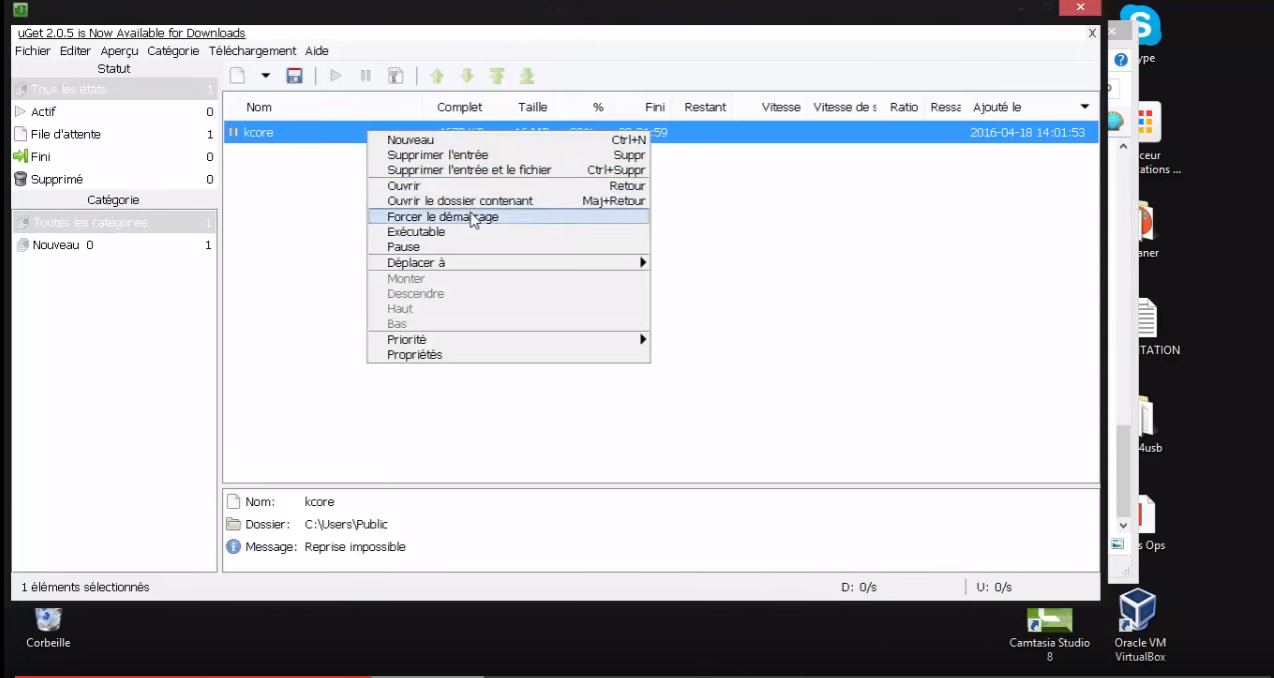The image size is (1274, 678).
Task: Click the move down arrow icon
Action: click(467, 76)
